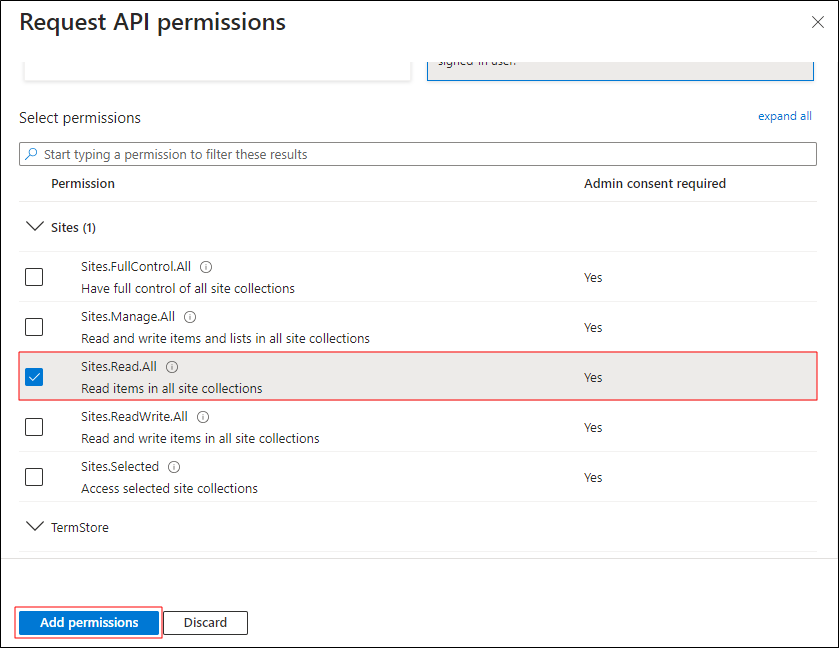
Task: Check the Sites.Manage.All permission box
Action: (x=34, y=327)
